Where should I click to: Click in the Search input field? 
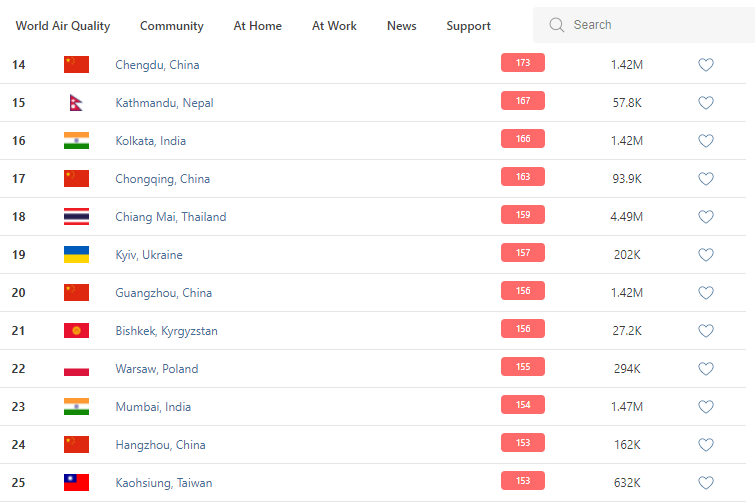coord(650,25)
